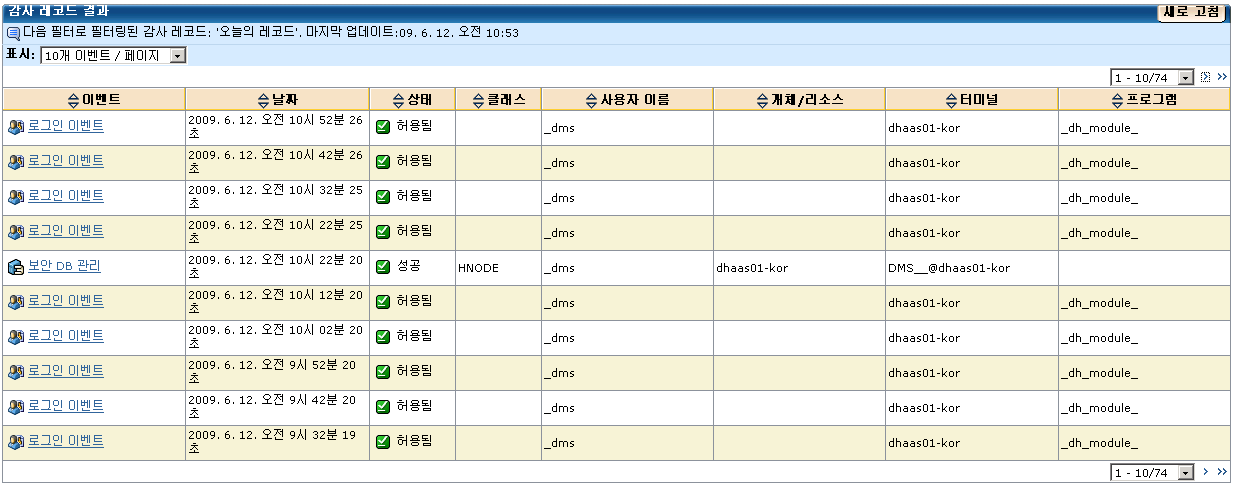
Task: Click green 허용됨 check icon in 10시 12분 20초 row
Action: click(383, 302)
